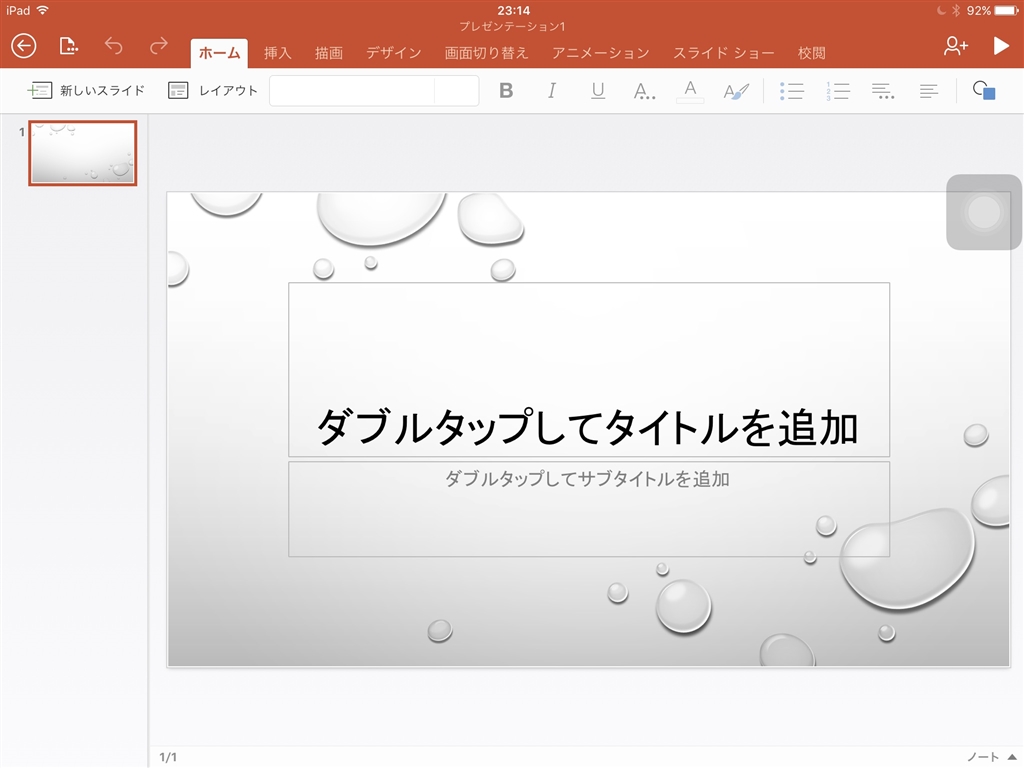Toggle bold formatting
1024x768 pixels.
click(506, 91)
